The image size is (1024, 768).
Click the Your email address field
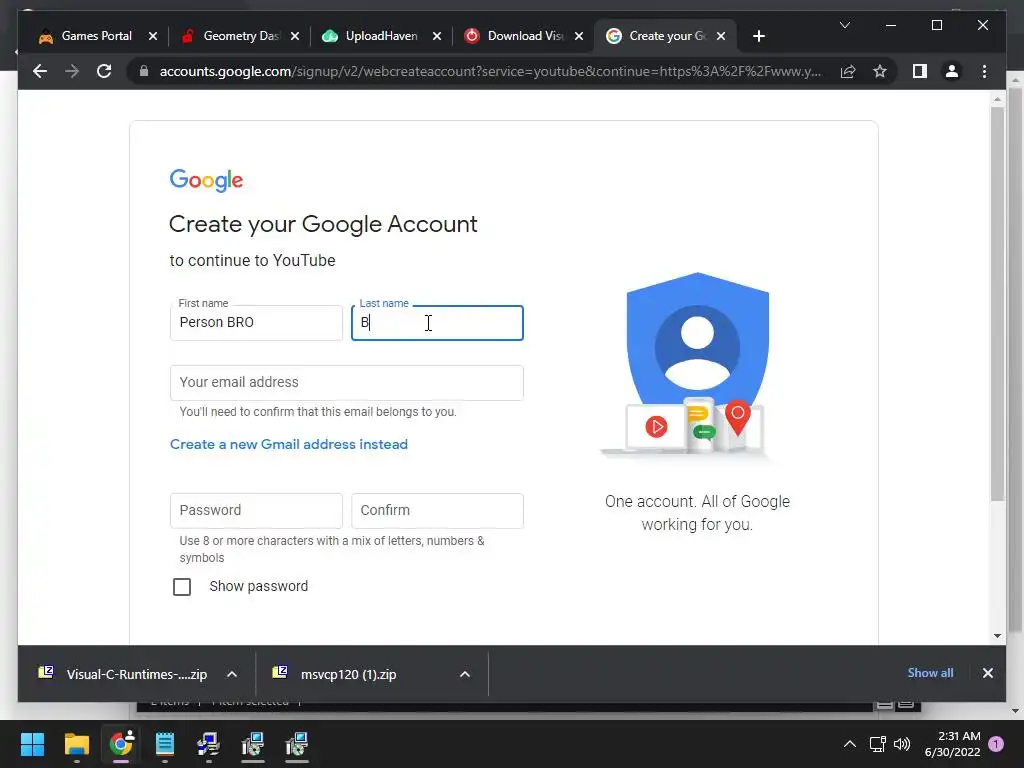pos(347,383)
